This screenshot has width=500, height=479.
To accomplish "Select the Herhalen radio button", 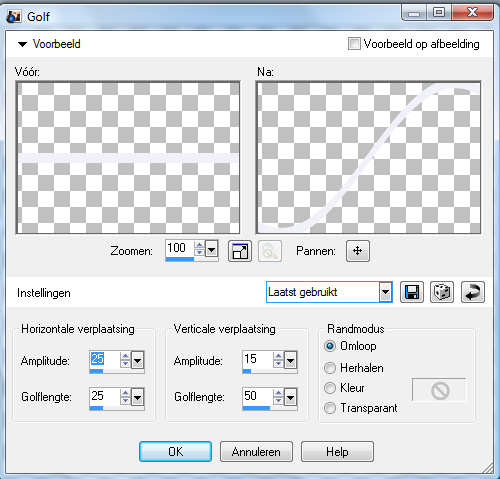I will (330, 368).
